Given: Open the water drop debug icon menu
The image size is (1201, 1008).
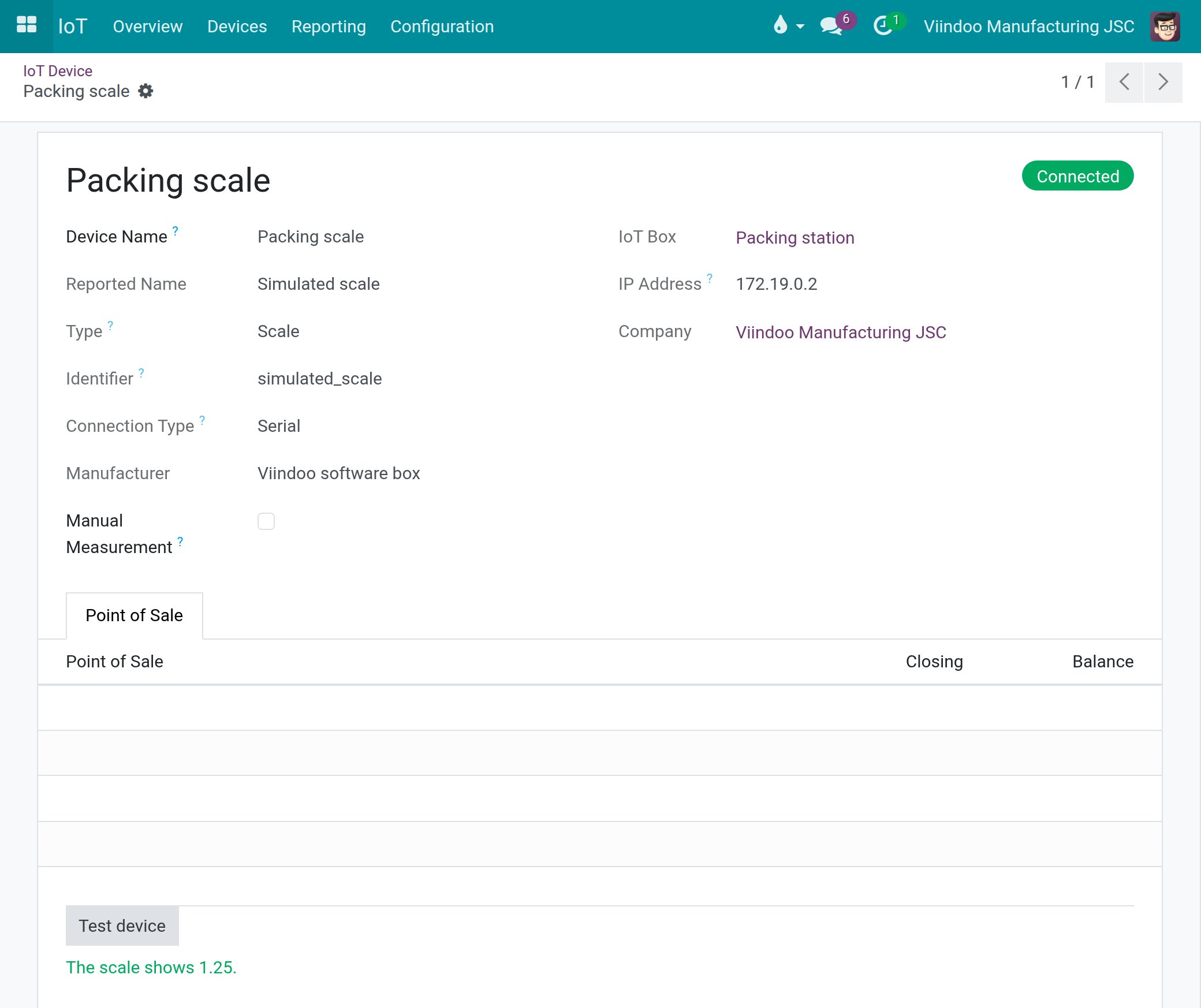Looking at the screenshot, I should point(780,26).
